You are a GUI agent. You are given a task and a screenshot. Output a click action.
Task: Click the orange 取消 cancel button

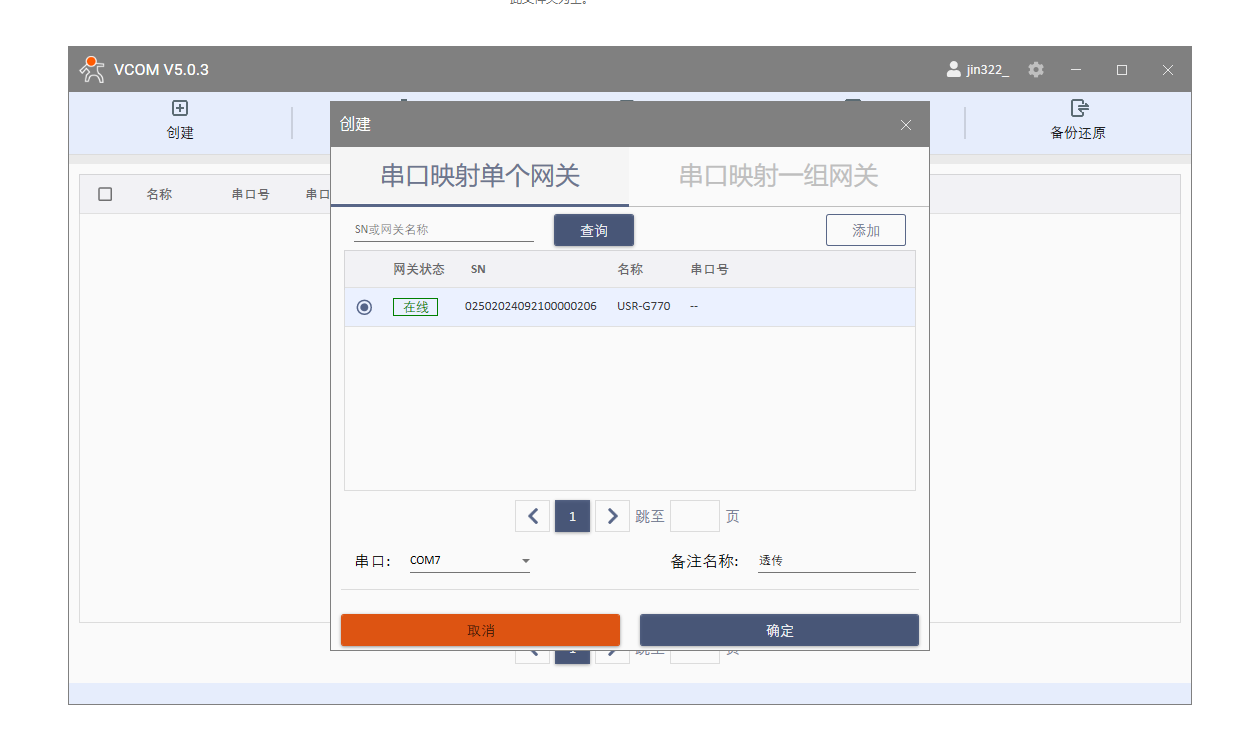coord(480,630)
